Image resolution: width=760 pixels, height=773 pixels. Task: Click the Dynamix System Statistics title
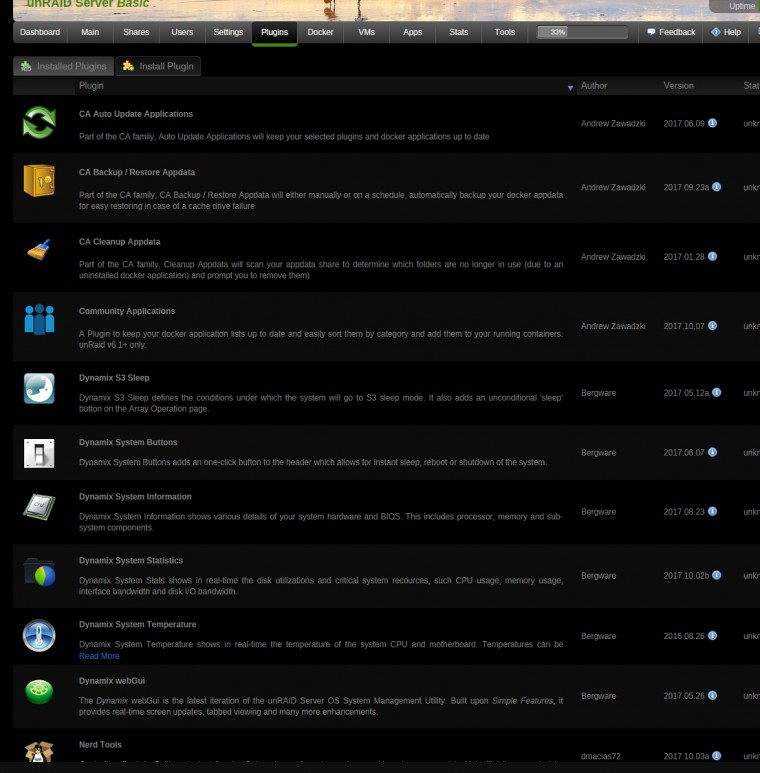tap(131, 561)
